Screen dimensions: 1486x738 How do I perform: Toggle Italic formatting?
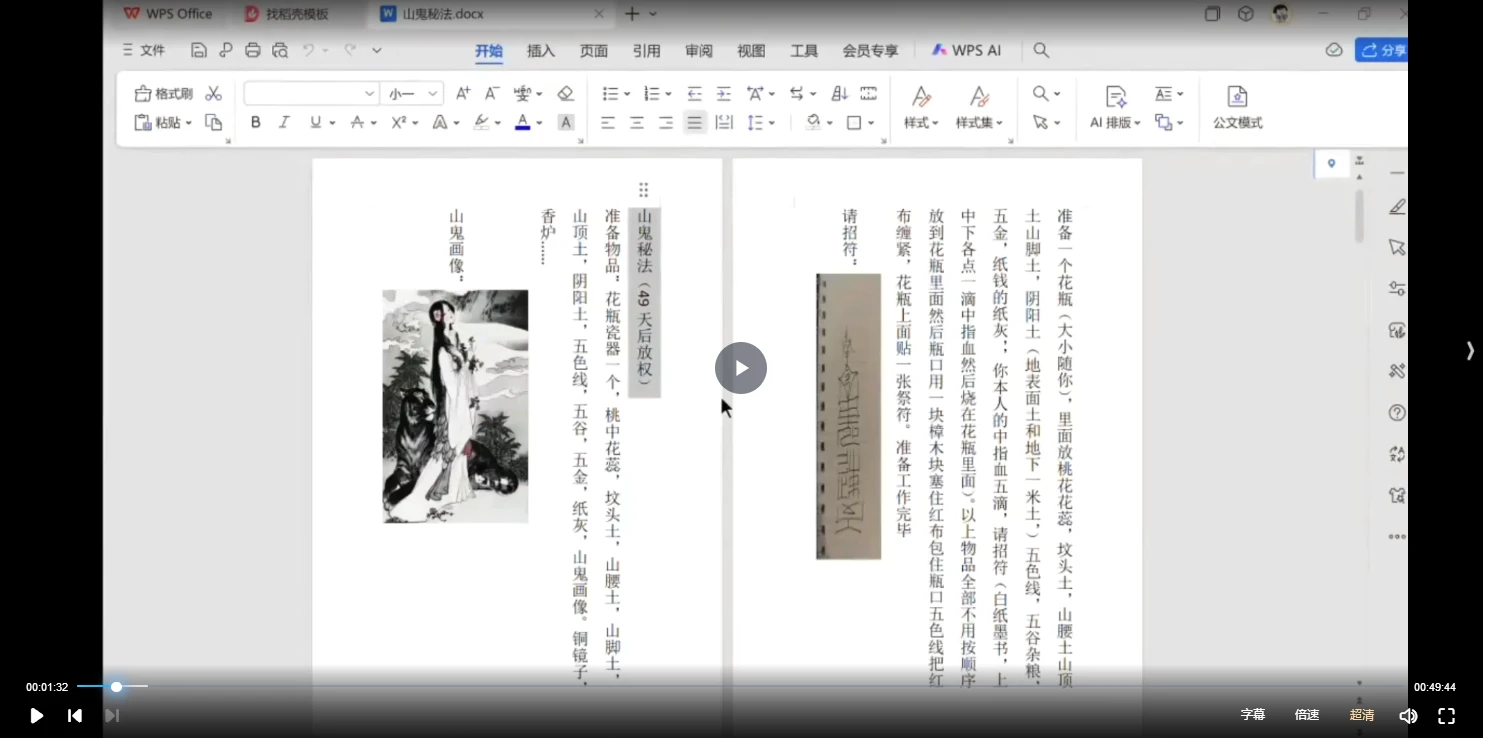(x=284, y=122)
